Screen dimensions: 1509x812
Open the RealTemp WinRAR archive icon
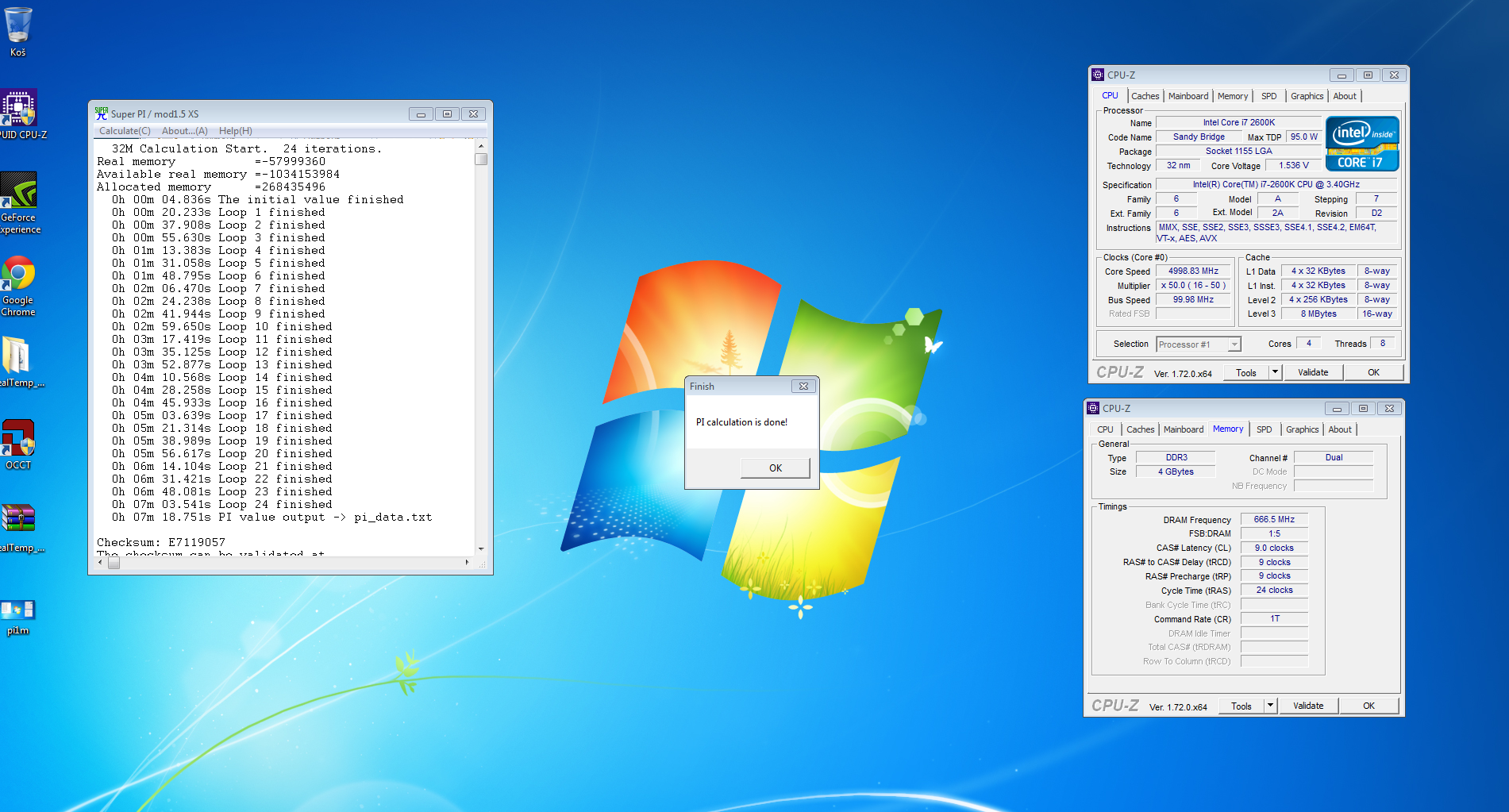tap(18, 527)
